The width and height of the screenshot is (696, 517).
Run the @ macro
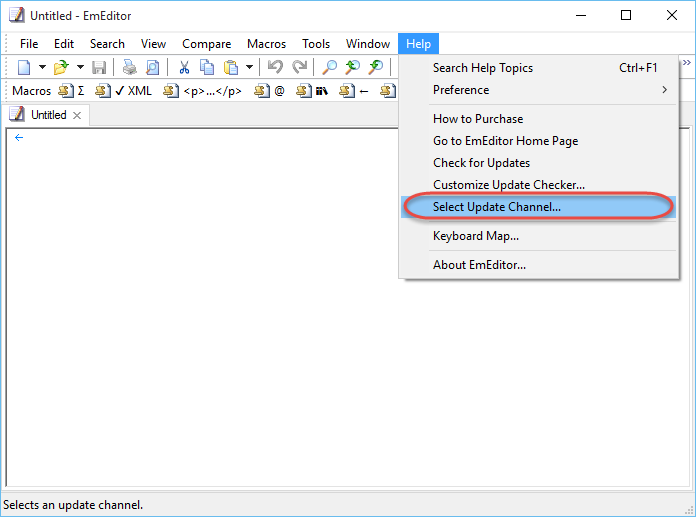tap(269, 91)
